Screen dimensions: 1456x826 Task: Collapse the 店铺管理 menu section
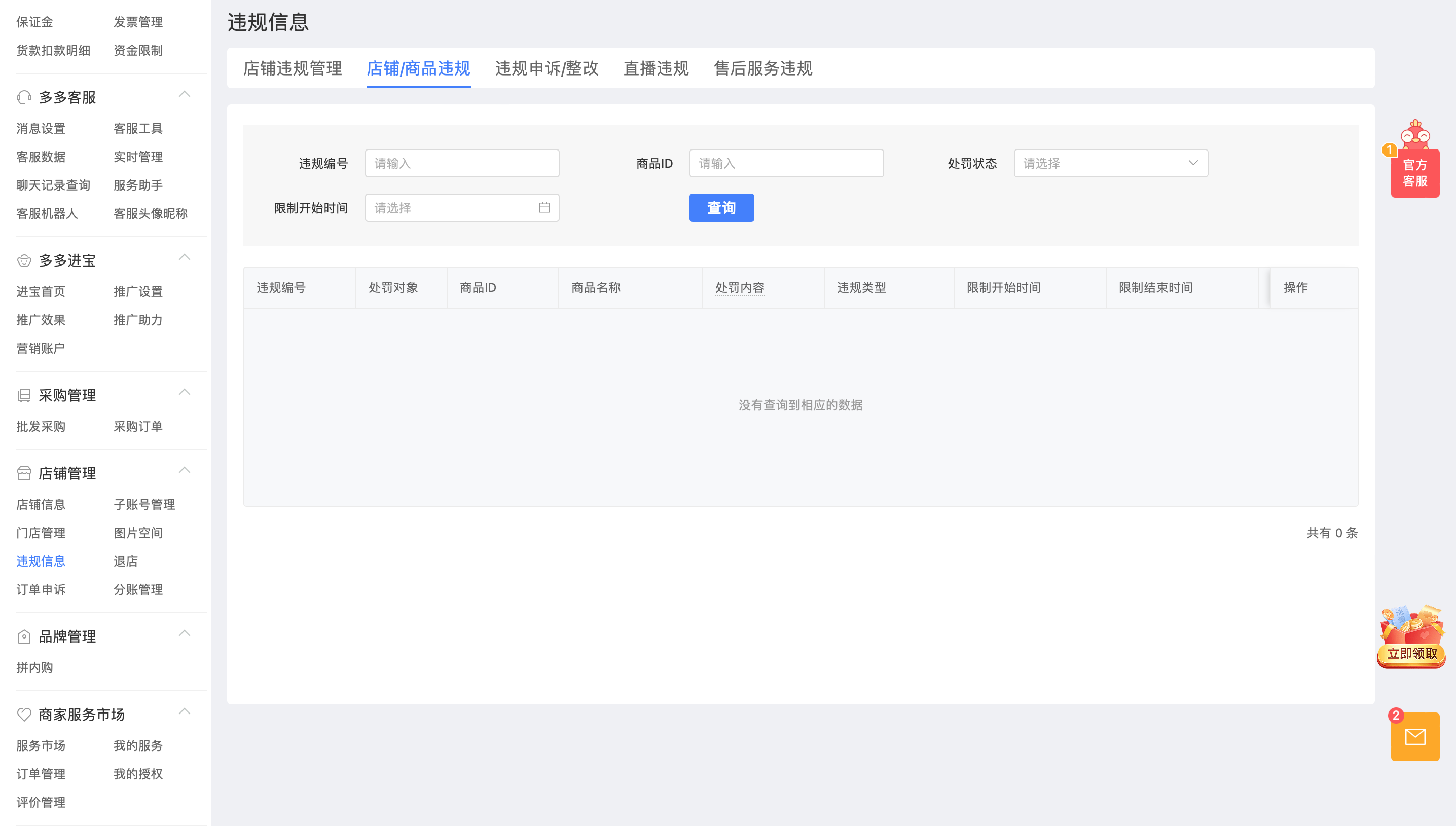tap(185, 470)
